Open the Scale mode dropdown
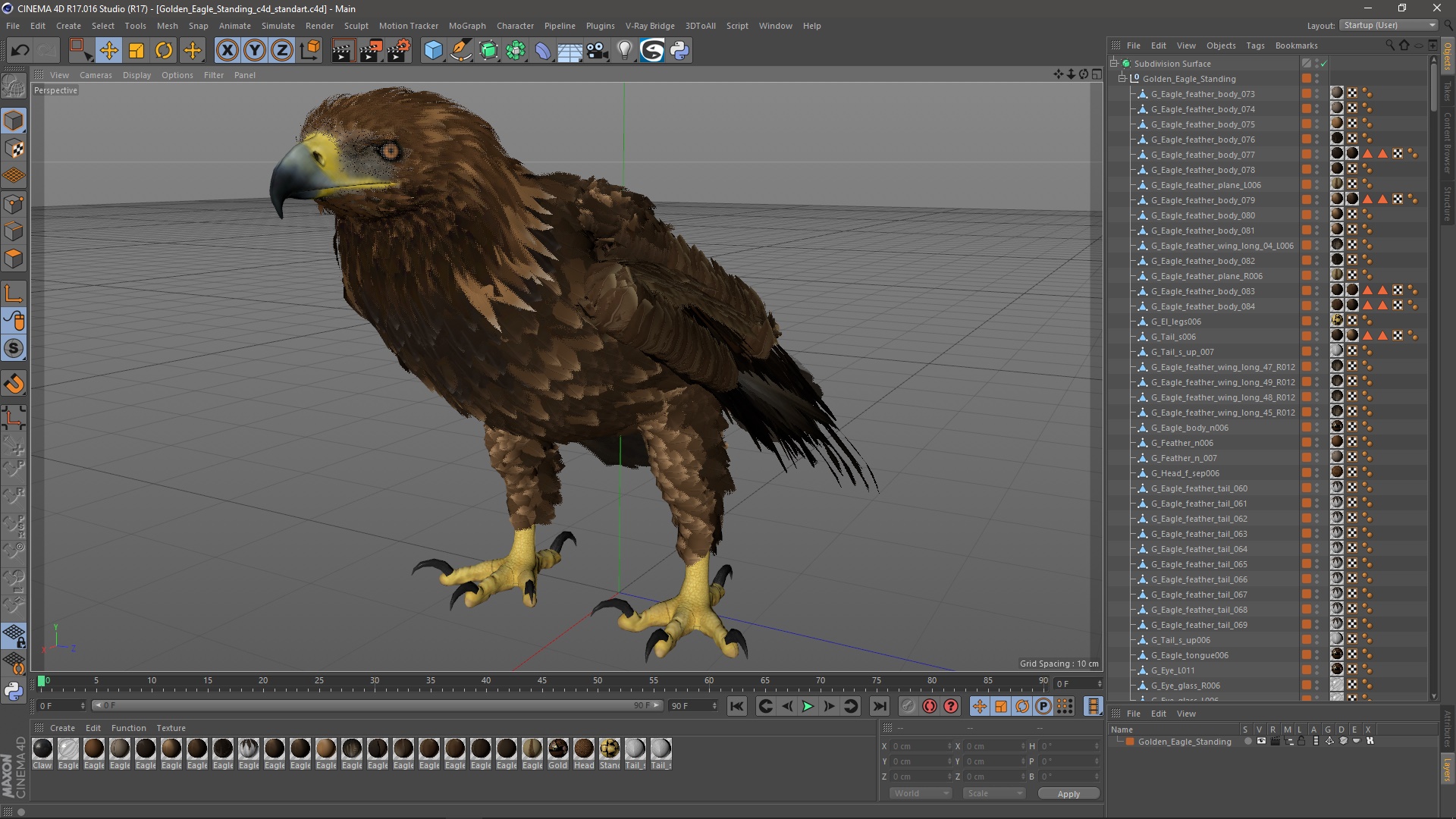The height and width of the screenshot is (819, 1456). click(994, 793)
